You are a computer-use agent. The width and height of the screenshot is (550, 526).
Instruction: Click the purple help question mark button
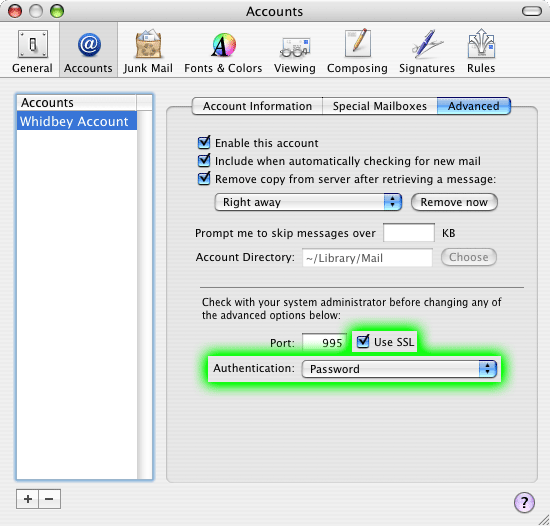click(524, 502)
